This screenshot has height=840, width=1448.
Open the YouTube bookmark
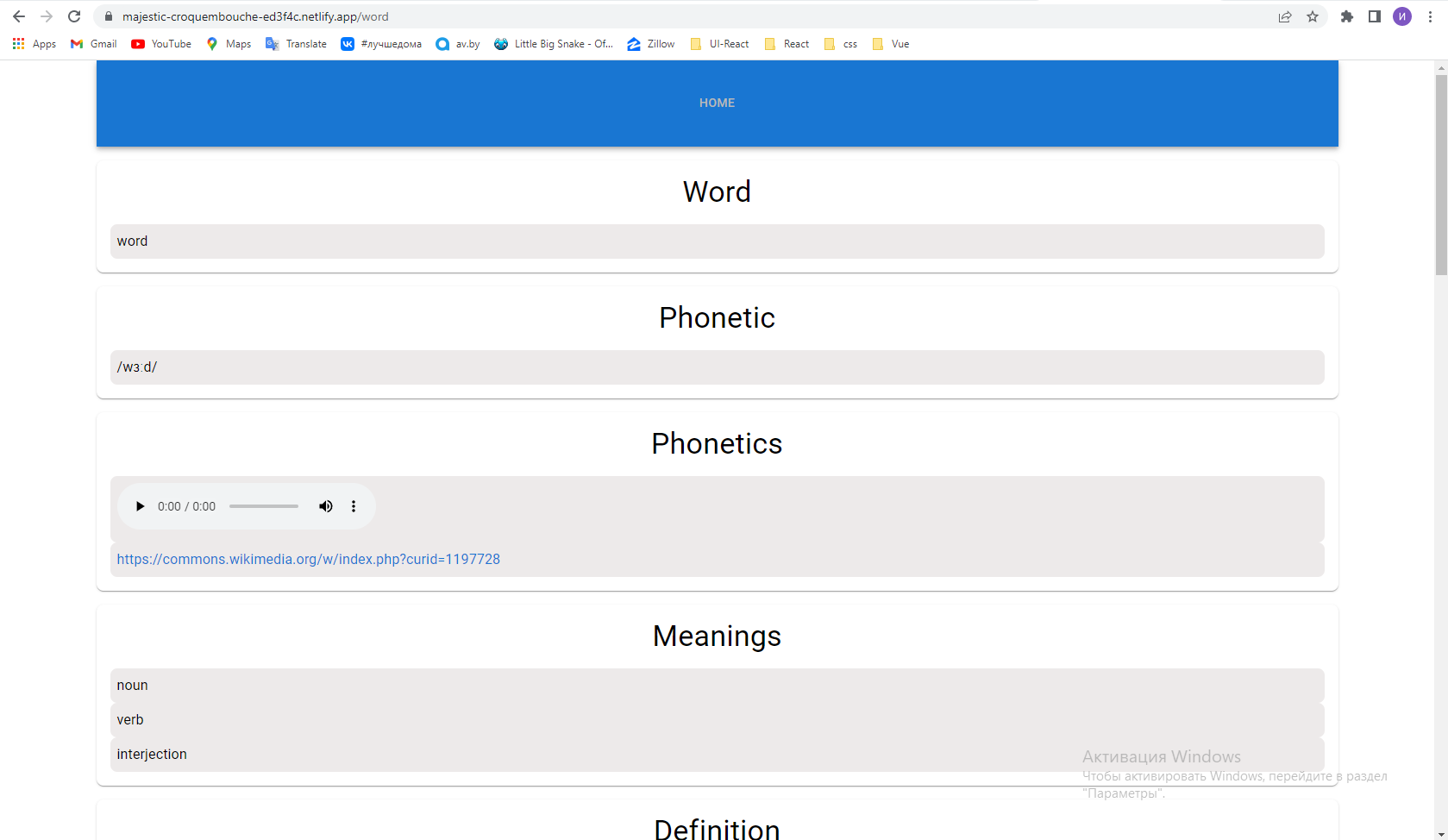(x=161, y=44)
